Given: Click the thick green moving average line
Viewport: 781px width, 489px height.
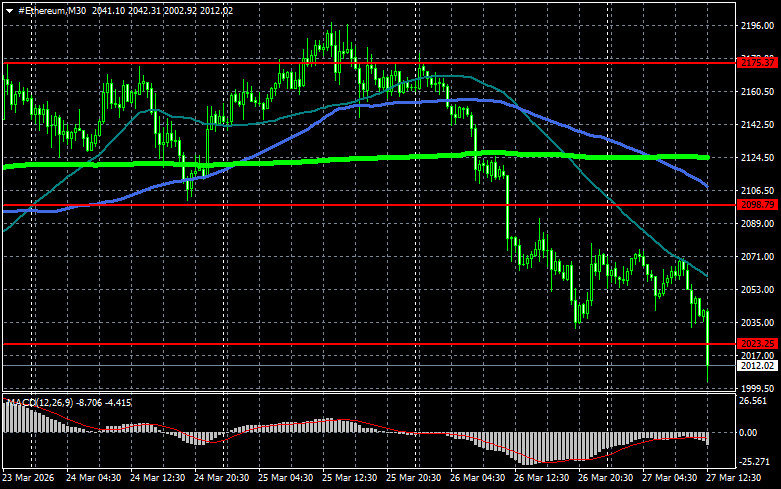Looking at the screenshot, I should (400, 157).
